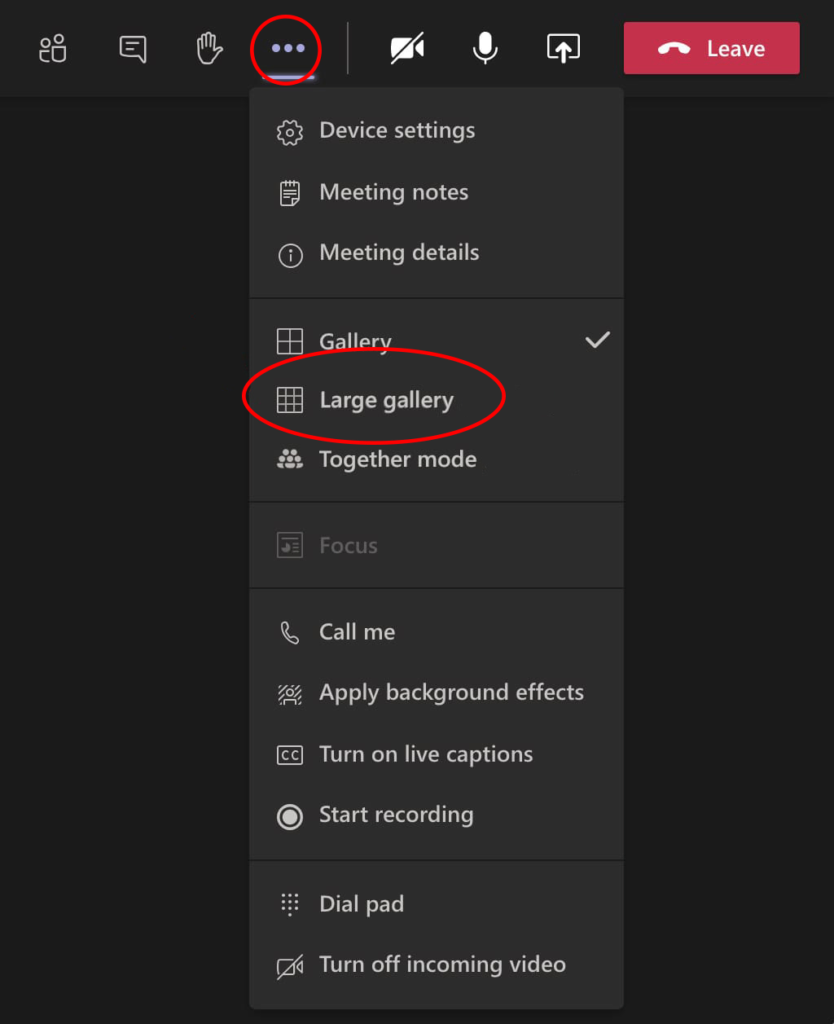The image size is (834, 1024).
Task: Click the More actions ellipsis button
Action: 287,48
